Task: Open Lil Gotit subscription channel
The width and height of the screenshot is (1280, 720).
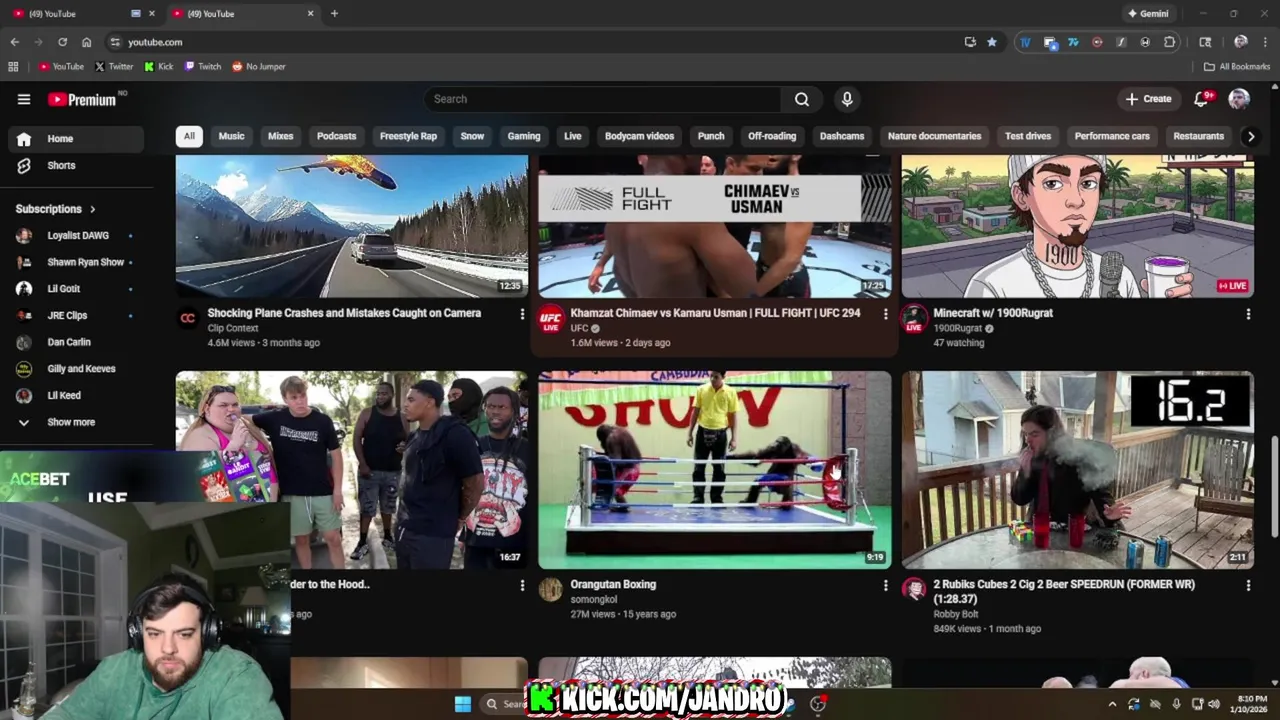Action: [75, 288]
